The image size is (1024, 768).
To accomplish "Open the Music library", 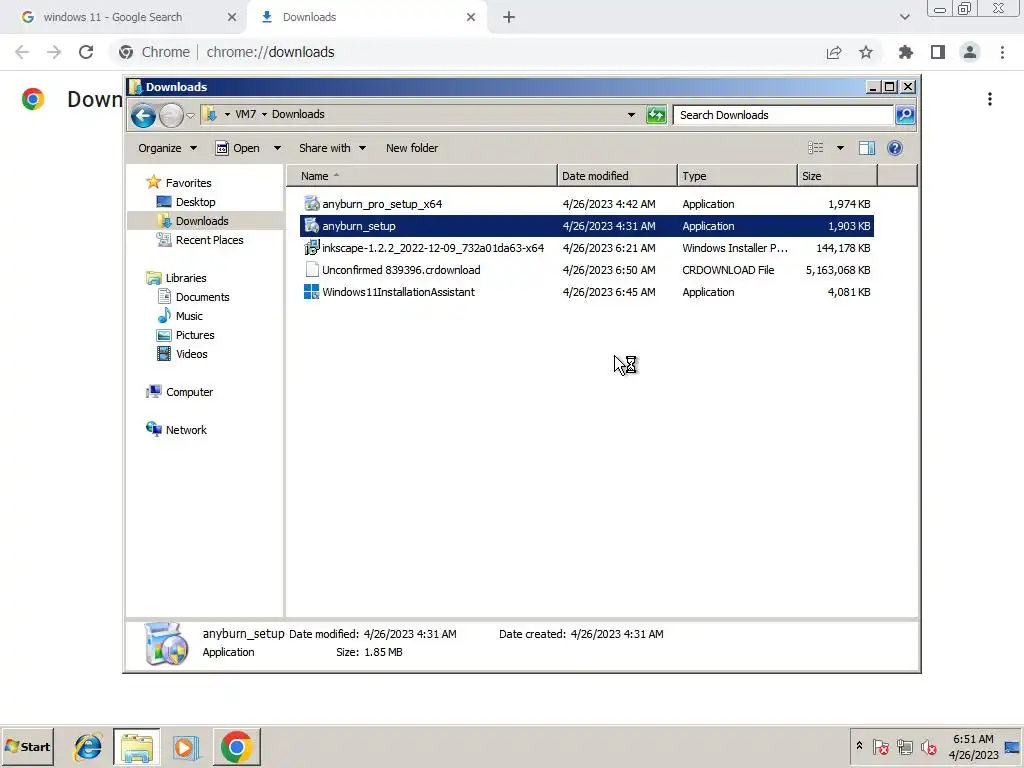I will click(189, 315).
